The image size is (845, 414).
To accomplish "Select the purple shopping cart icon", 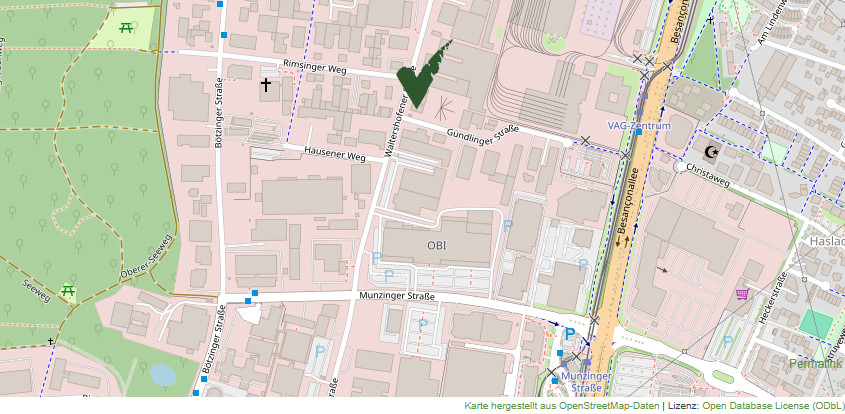I will [x=742, y=294].
